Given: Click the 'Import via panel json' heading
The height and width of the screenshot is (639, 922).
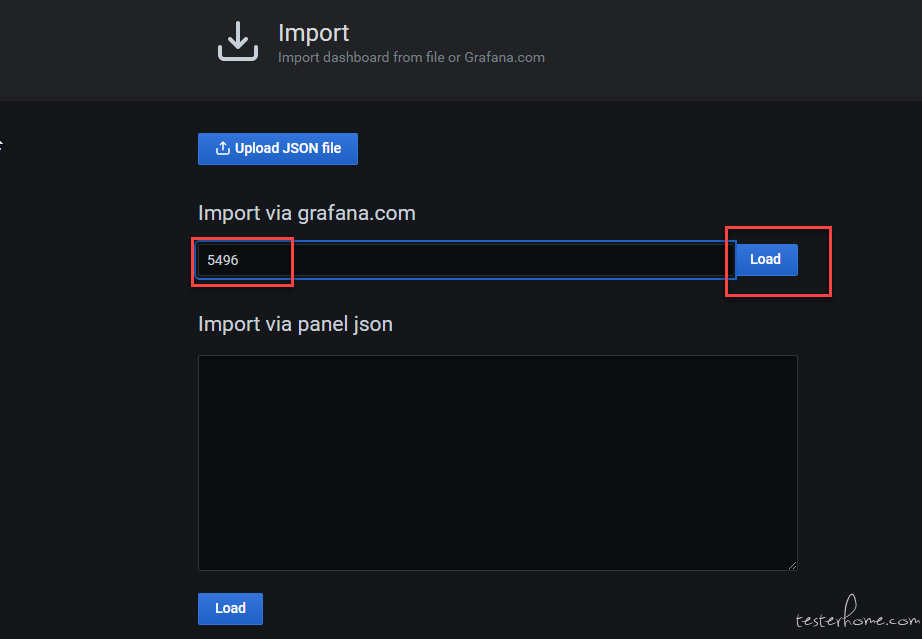Looking at the screenshot, I should [295, 324].
